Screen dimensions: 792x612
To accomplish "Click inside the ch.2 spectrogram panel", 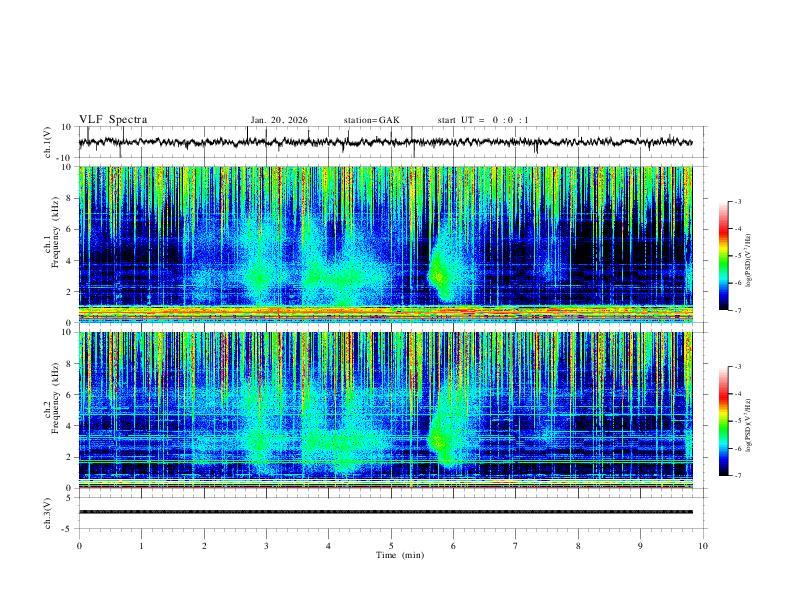I will pos(385,410).
